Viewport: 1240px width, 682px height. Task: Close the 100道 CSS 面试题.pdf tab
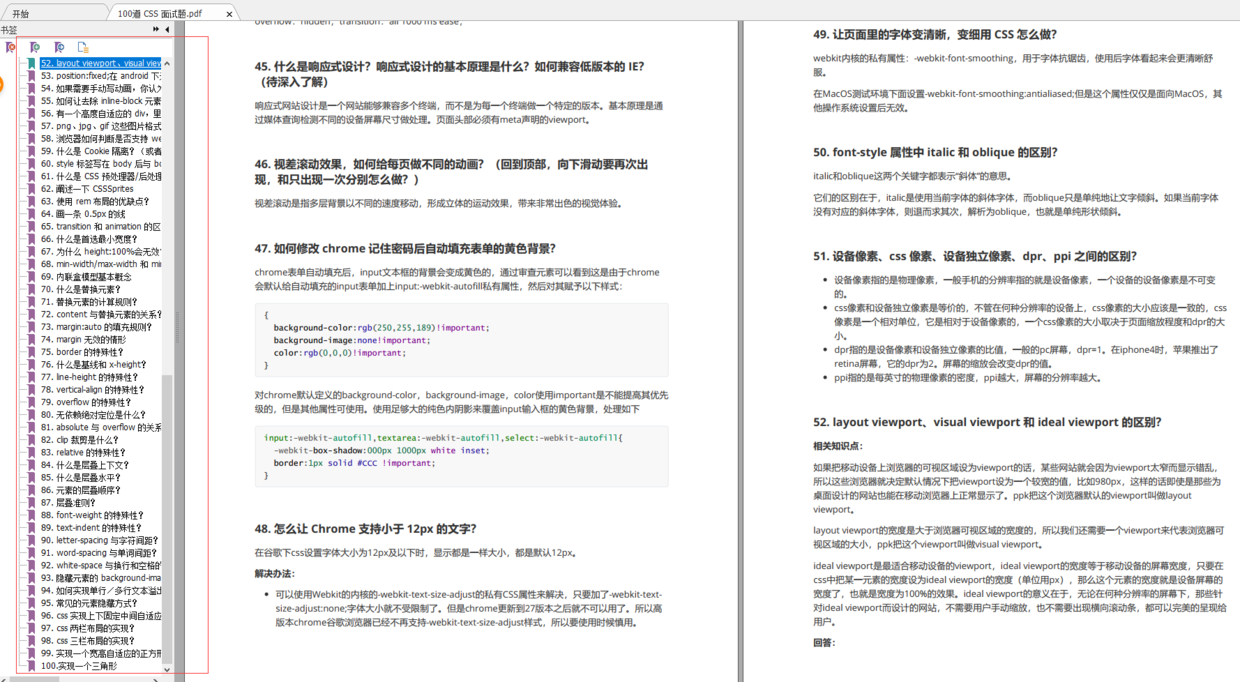tap(229, 14)
